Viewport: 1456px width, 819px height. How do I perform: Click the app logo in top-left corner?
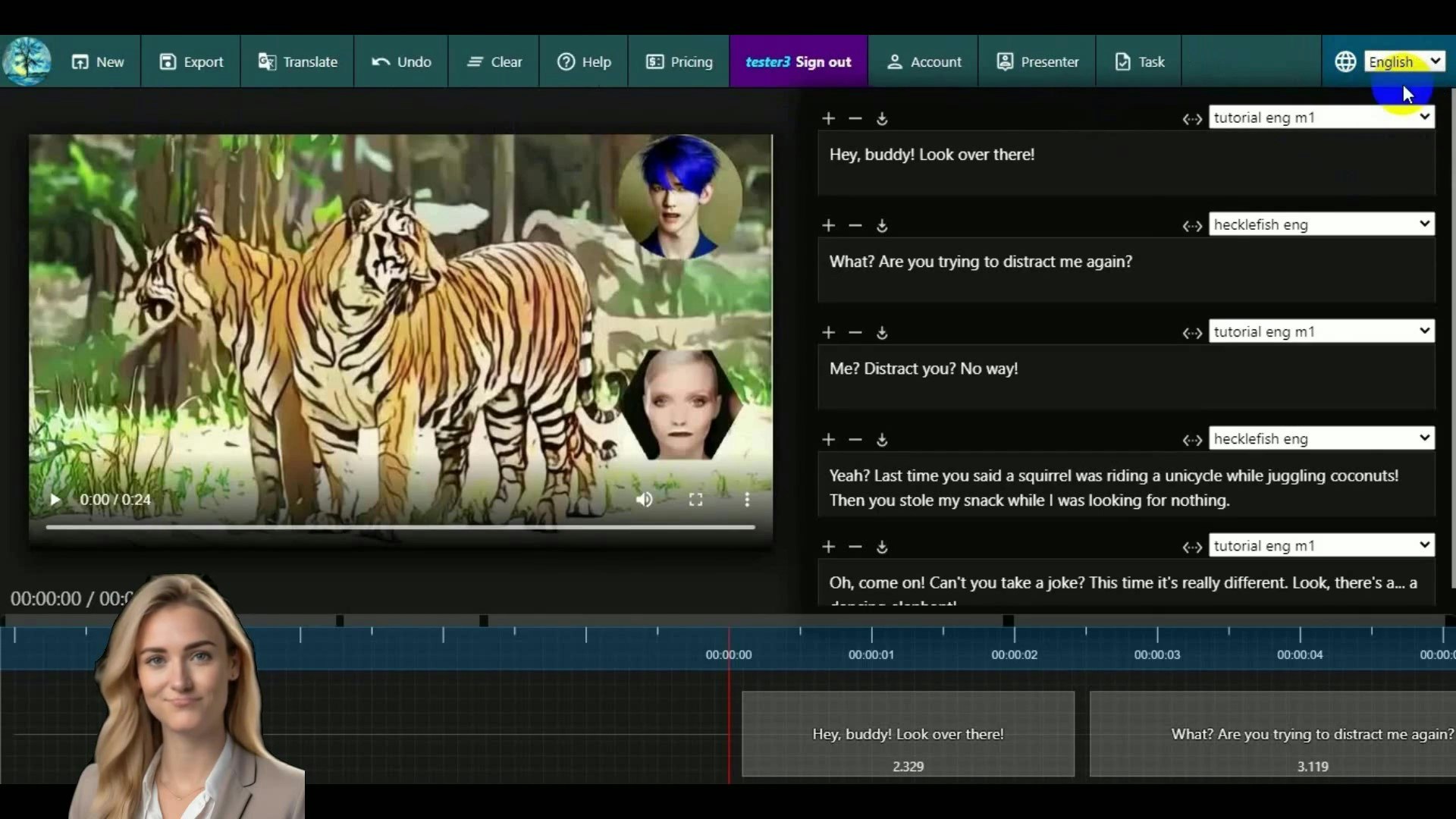click(x=27, y=61)
